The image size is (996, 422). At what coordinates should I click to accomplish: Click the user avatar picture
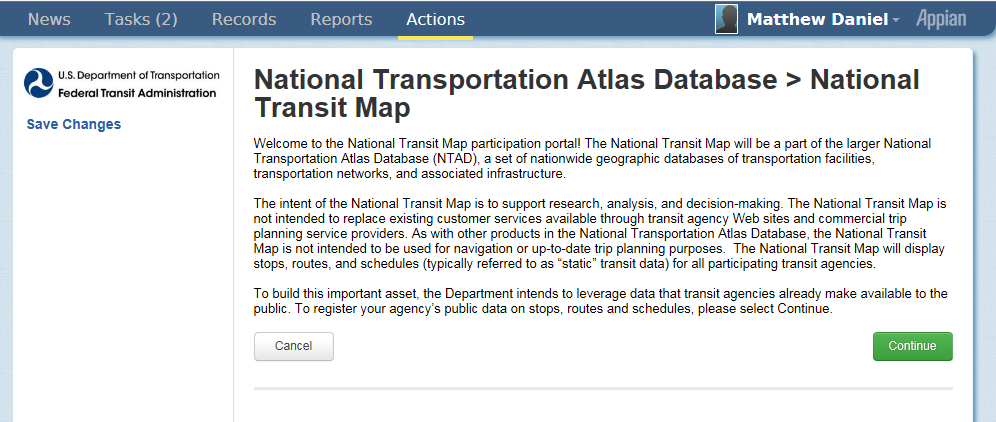point(727,19)
